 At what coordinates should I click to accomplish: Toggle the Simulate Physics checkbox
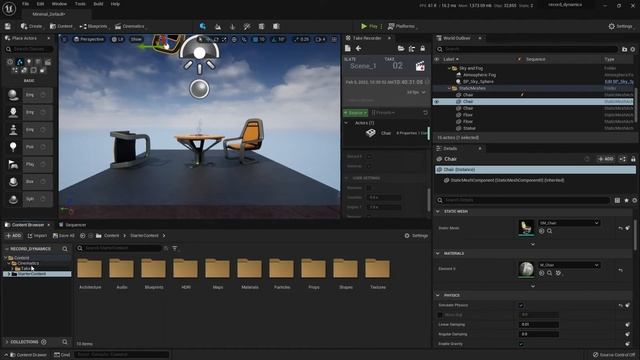pos(521,305)
